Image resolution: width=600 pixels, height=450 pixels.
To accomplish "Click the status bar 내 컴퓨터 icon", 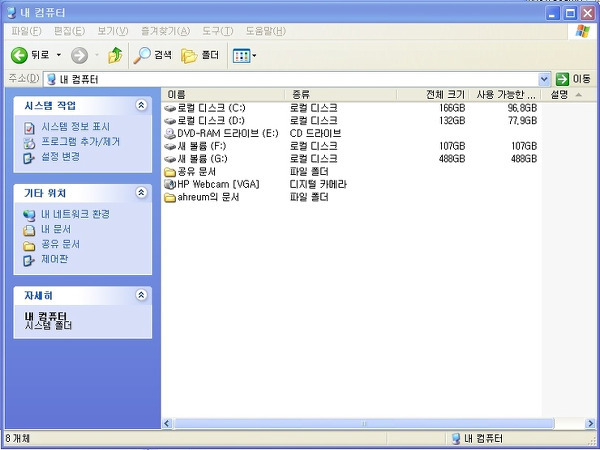I will click(456, 438).
